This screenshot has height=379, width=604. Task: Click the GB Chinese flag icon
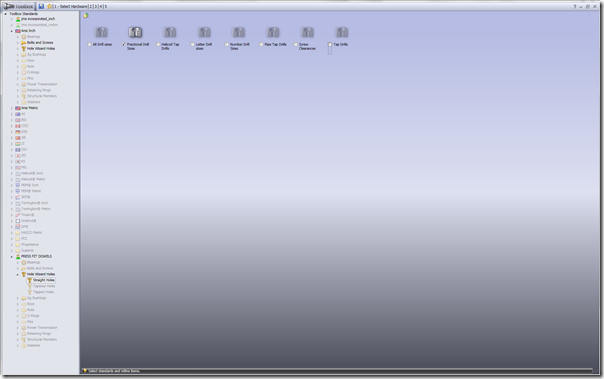(18, 138)
